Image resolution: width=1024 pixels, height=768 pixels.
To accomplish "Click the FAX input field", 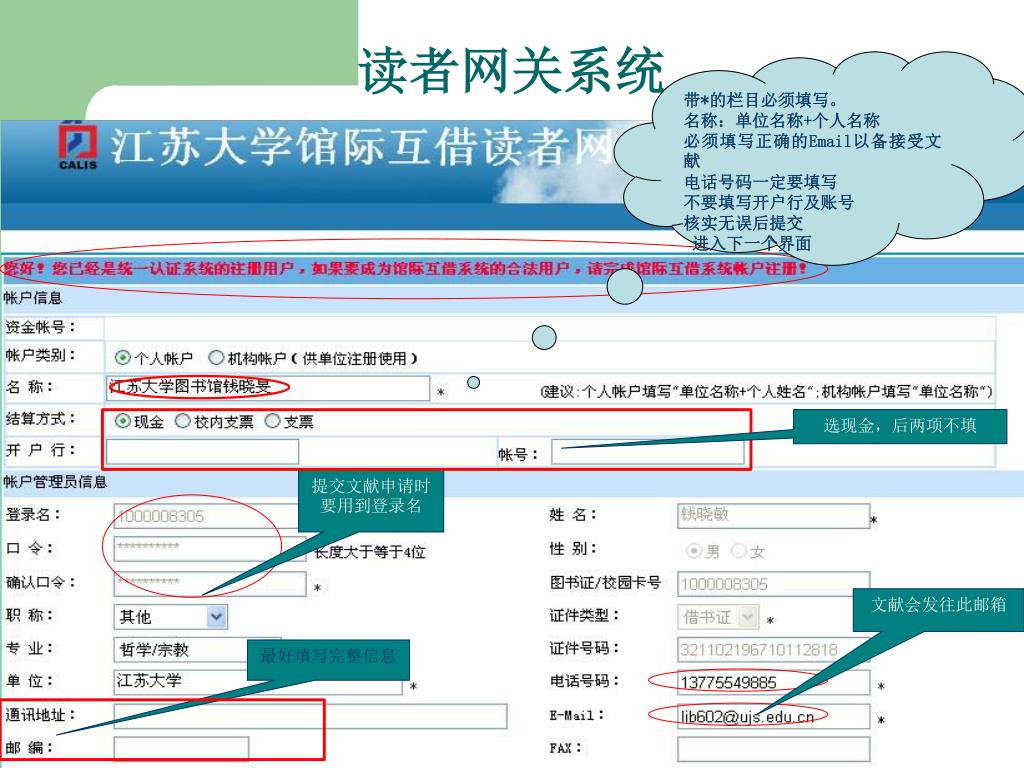I will (x=774, y=749).
